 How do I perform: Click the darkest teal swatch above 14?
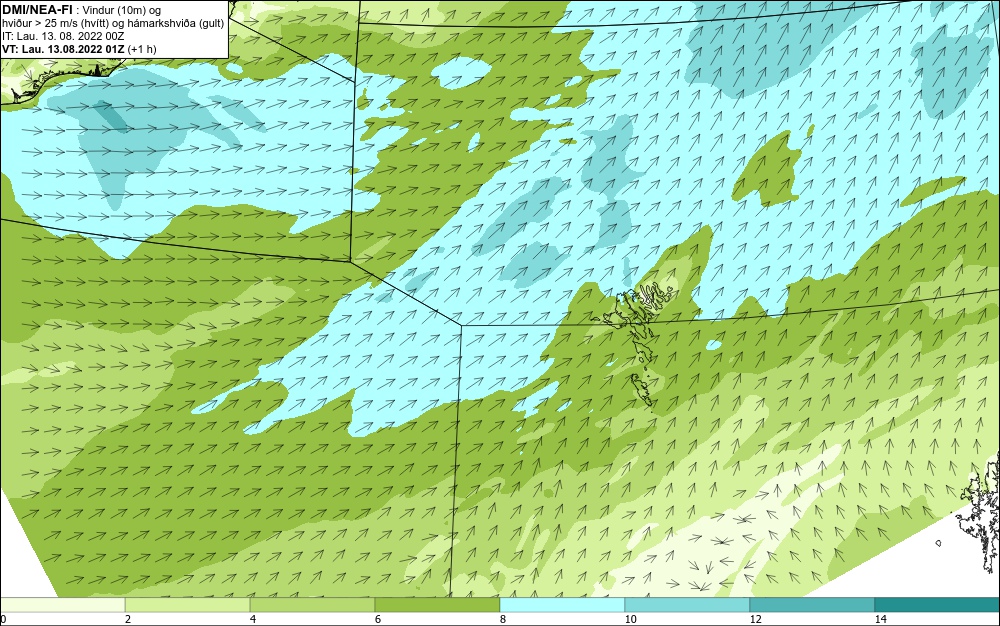point(938,605)
